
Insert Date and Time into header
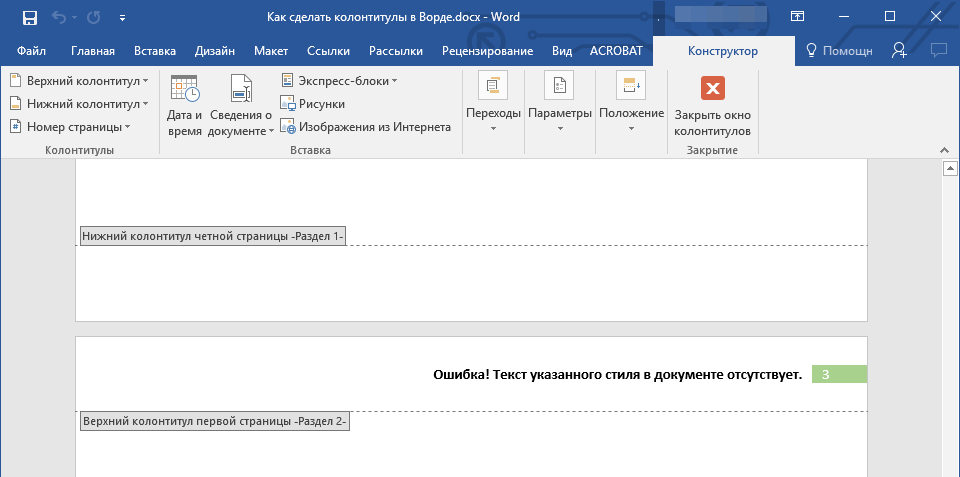pyautogui.click(x=185, y=105)
